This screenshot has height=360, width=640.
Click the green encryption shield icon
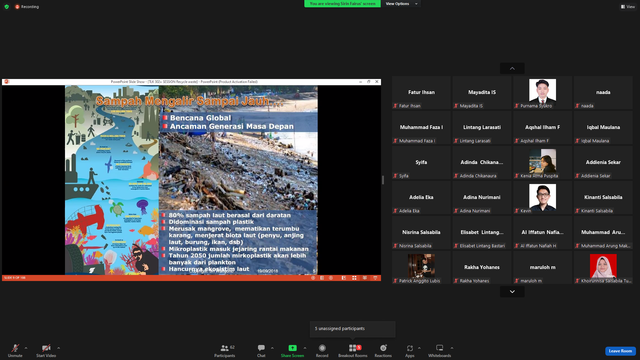coord(7,7)
